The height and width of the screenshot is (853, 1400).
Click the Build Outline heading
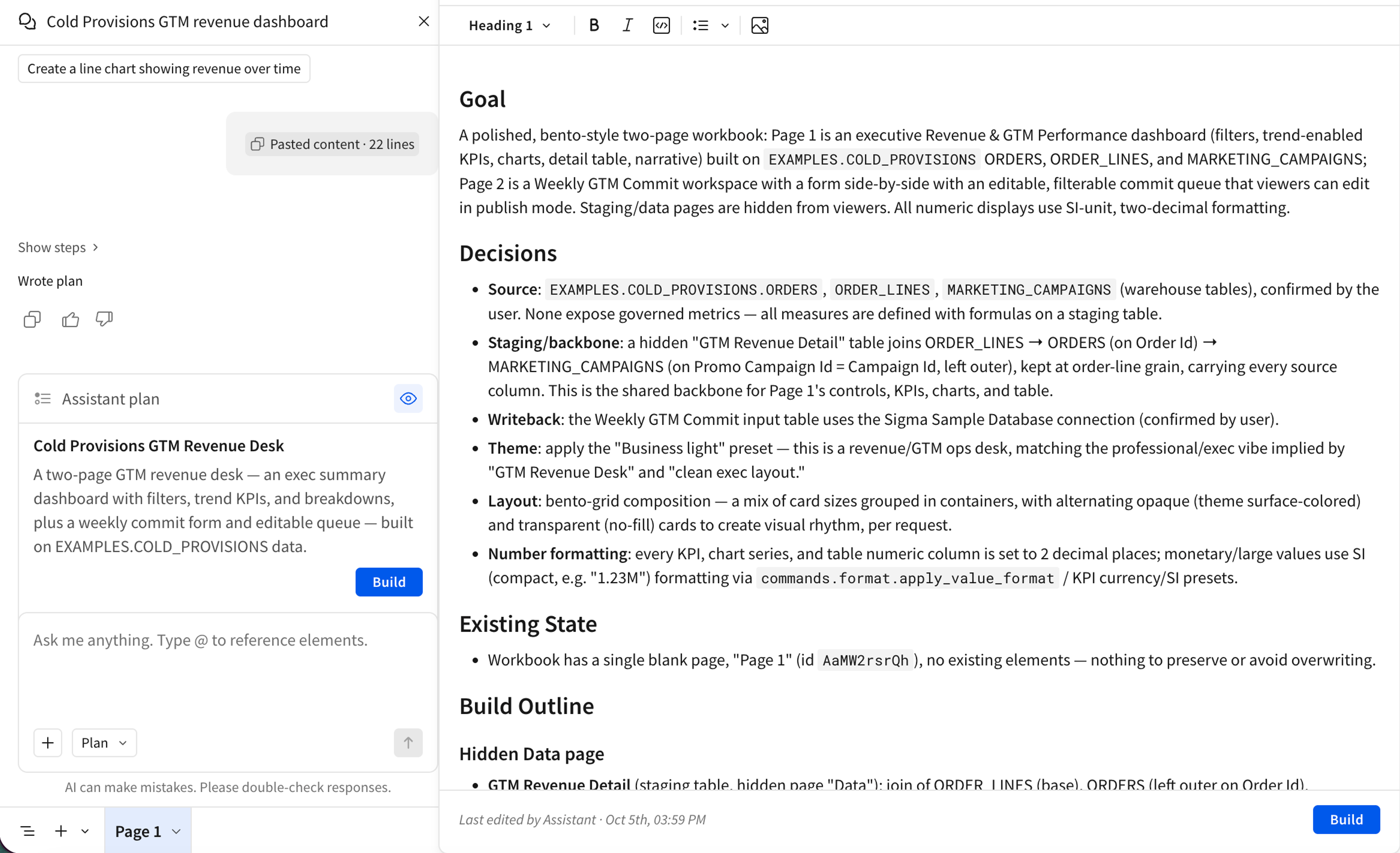pyautogui.click(x=526, y=706)
